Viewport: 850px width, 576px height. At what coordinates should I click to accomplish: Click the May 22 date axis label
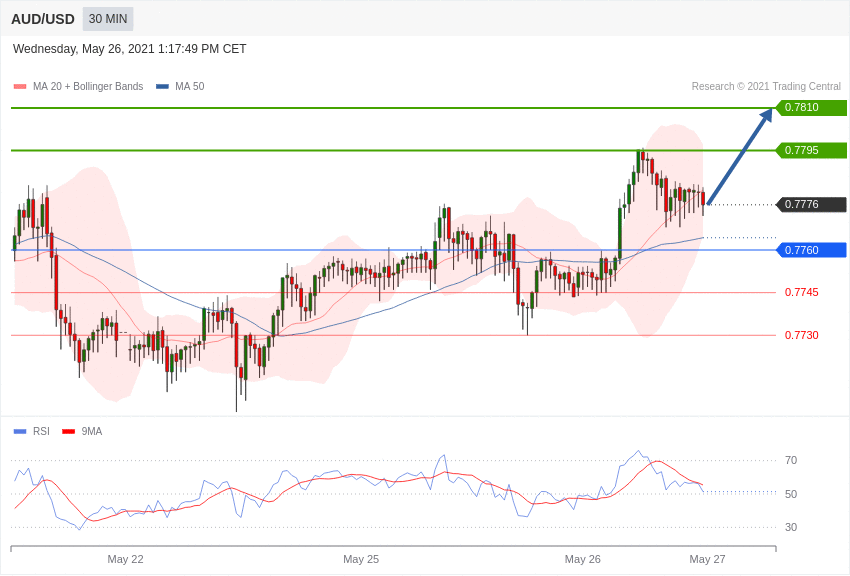point(125,559)
